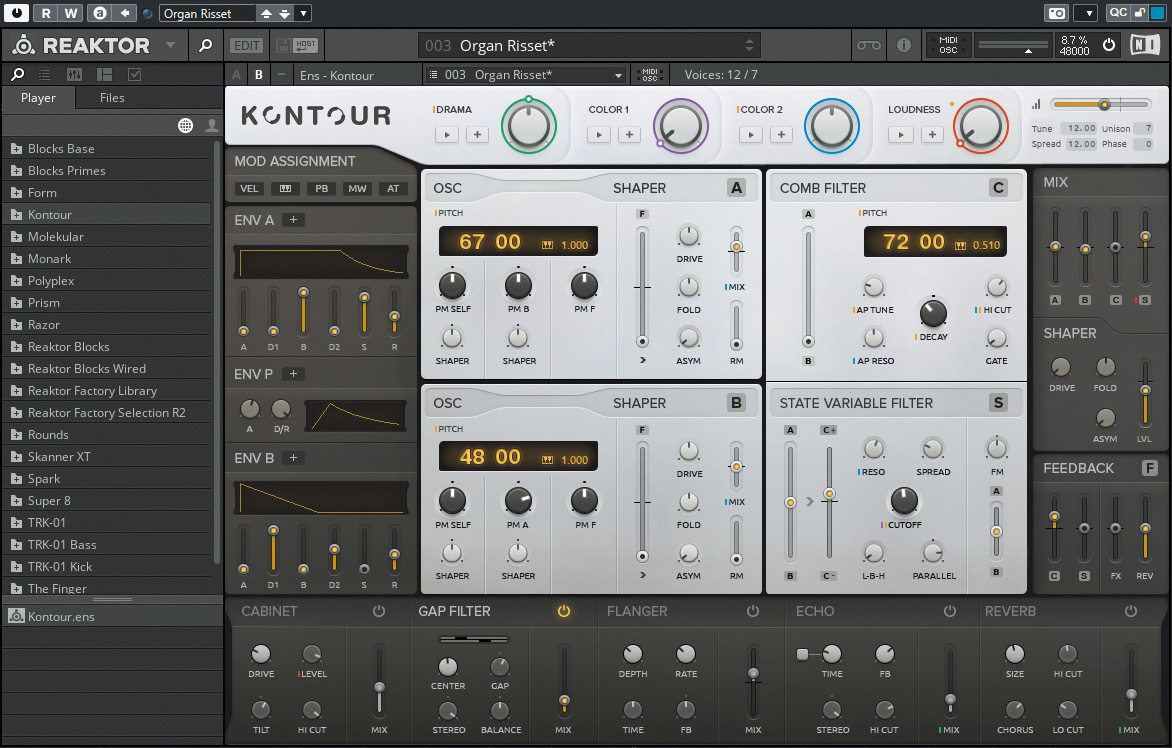
Task: Open the browser search icon in sidebar
Action: [17, 74]
